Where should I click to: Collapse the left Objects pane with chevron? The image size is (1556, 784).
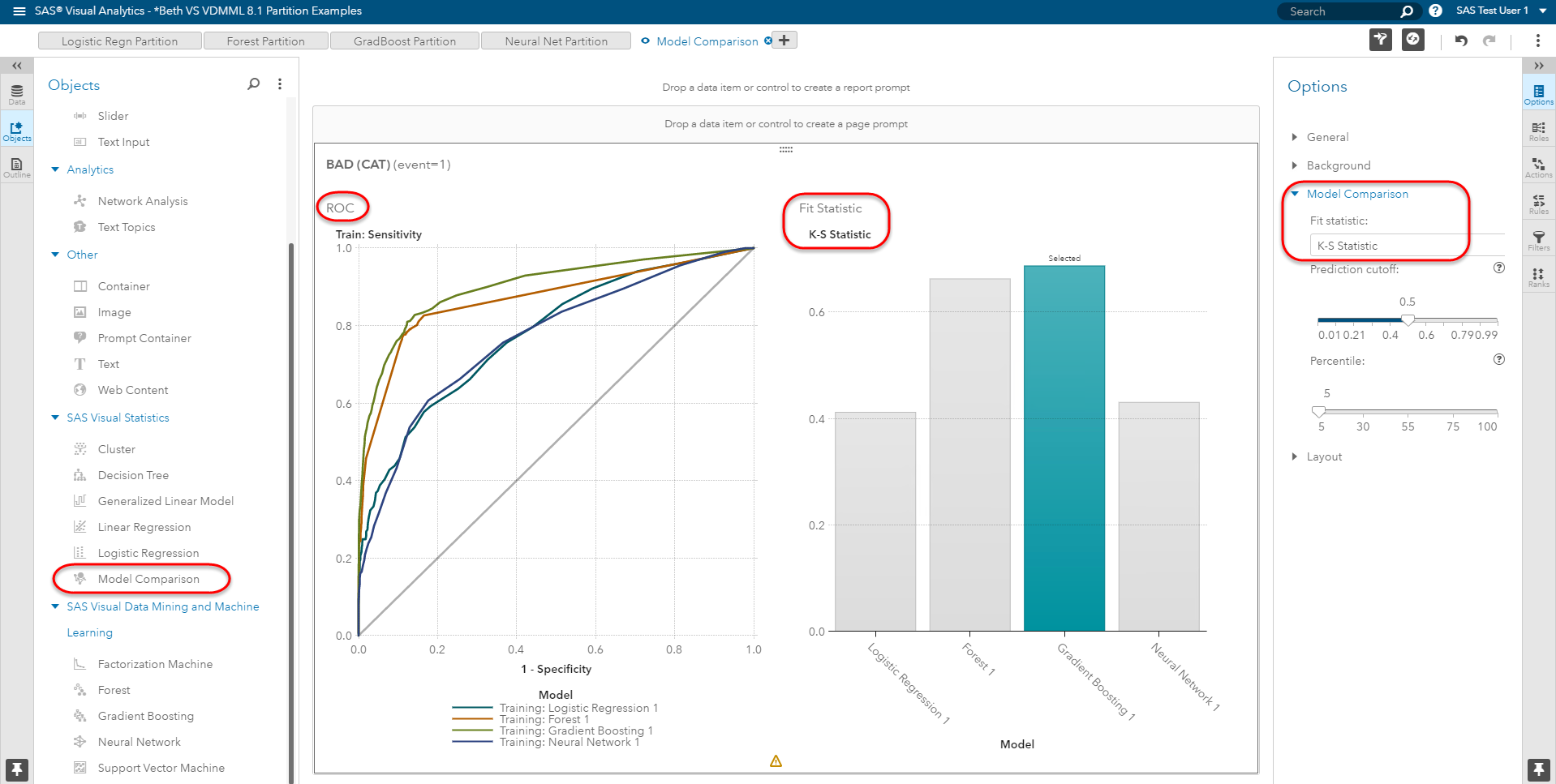(x=16, y=66)
